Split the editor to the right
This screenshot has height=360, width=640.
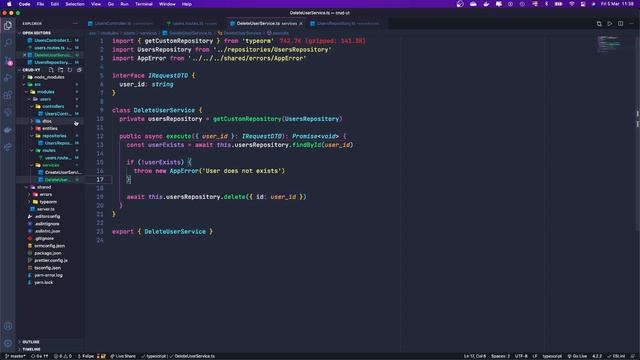click(x=620, y=24)
